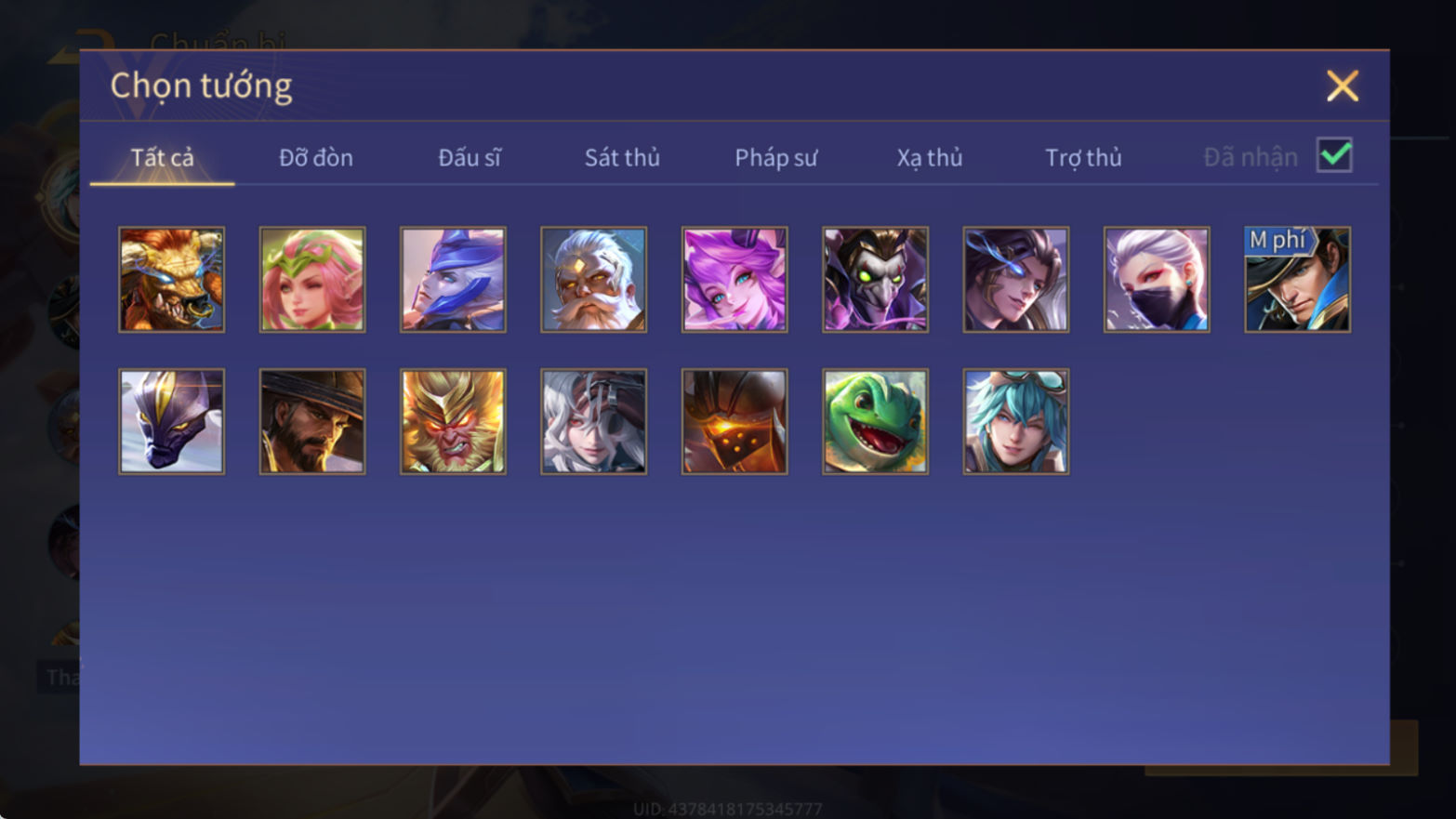Pick the white-bearded old man hero
Screen dimensions: 1456x819
click(x=593, y=280)
